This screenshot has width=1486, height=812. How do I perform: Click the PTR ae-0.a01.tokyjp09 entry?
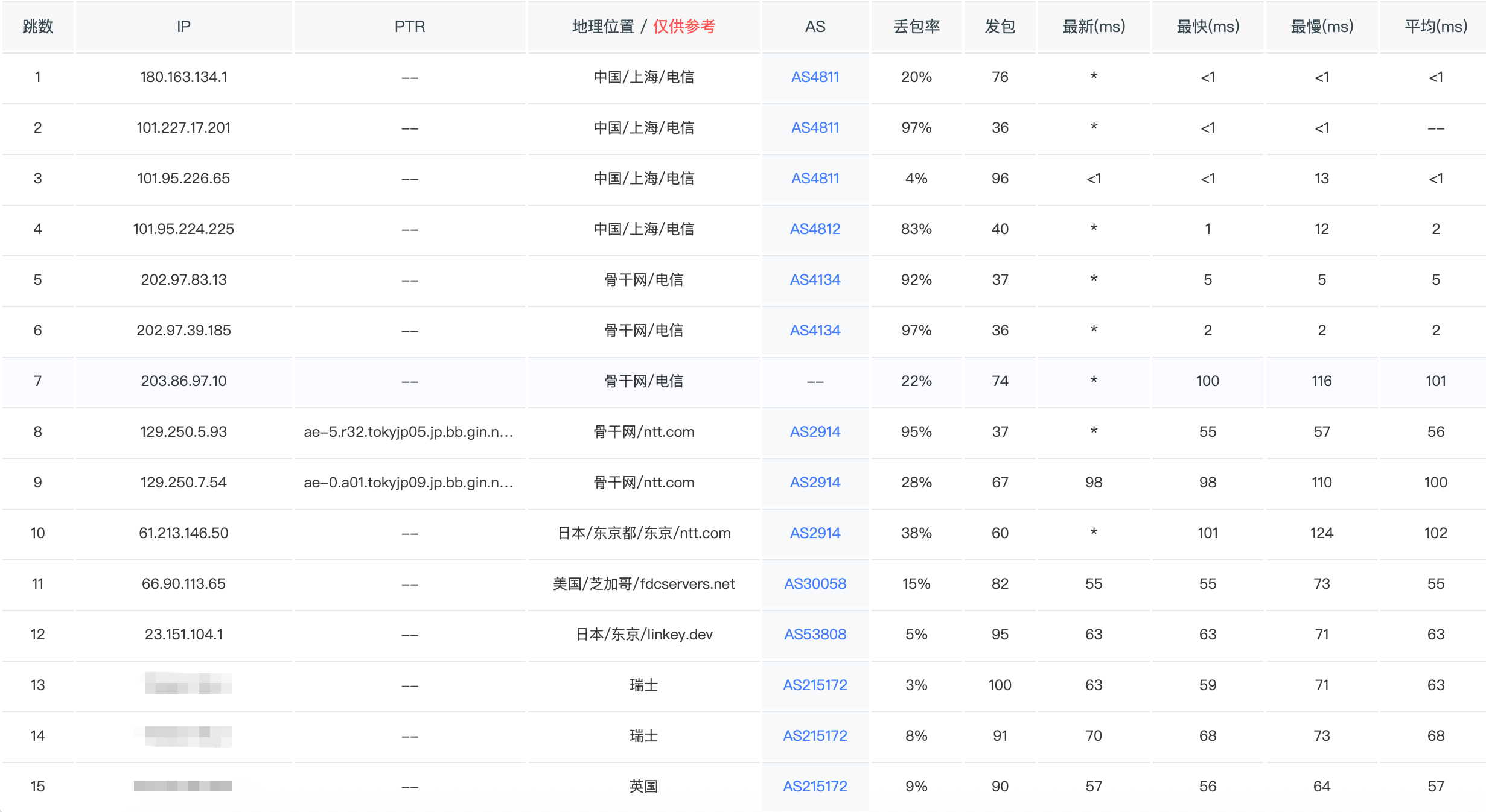[x=409, y=483]
